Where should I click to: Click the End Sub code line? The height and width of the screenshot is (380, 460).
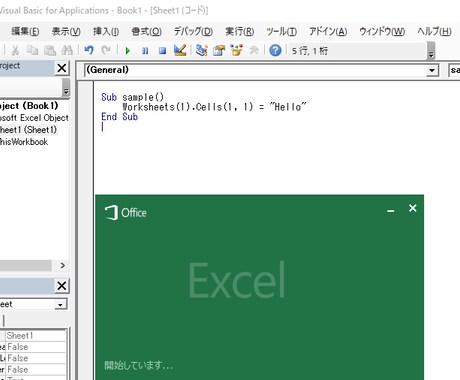pos(119,117)
